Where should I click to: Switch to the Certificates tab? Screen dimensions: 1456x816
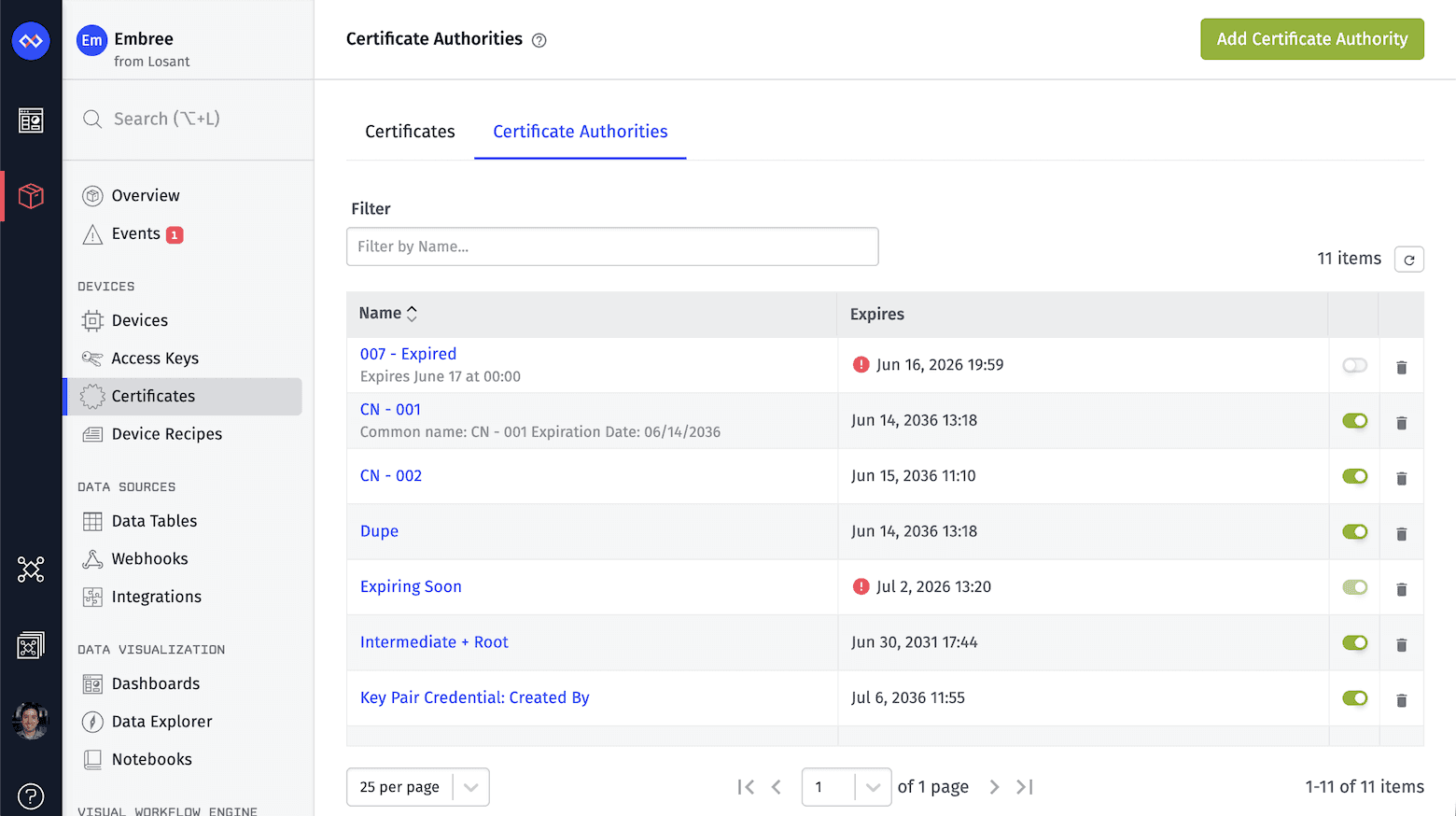[410, 132]
